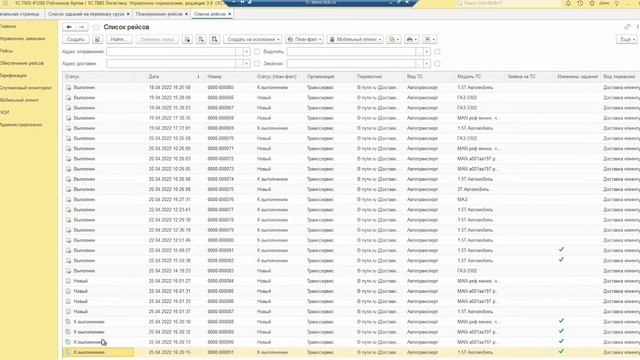Viewport: 640px width, 360px height.
Task: Click the Номер column header
Action: 214,76
